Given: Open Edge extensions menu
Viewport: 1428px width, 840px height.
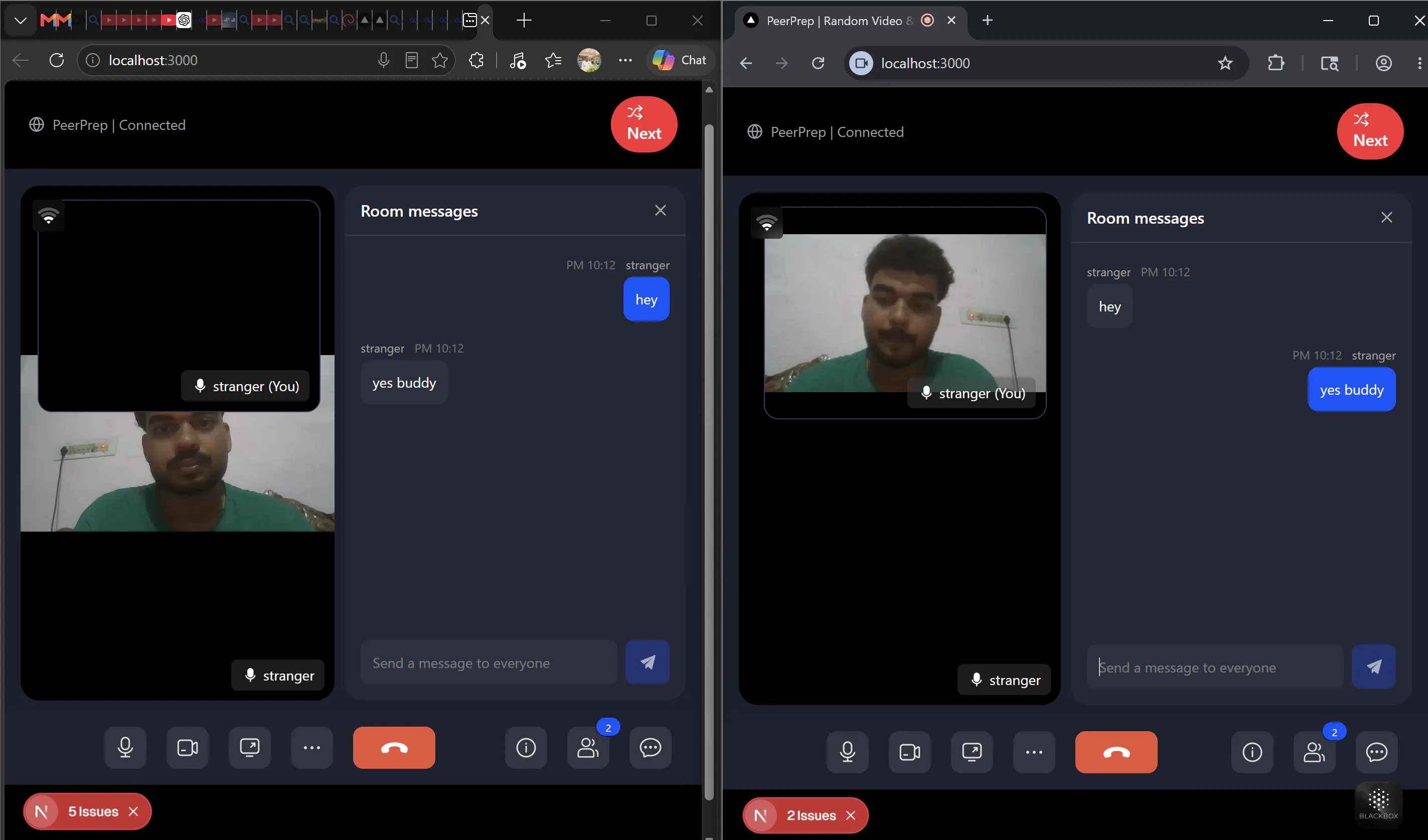Looking at the screenshot, I should tap(476, 60).
